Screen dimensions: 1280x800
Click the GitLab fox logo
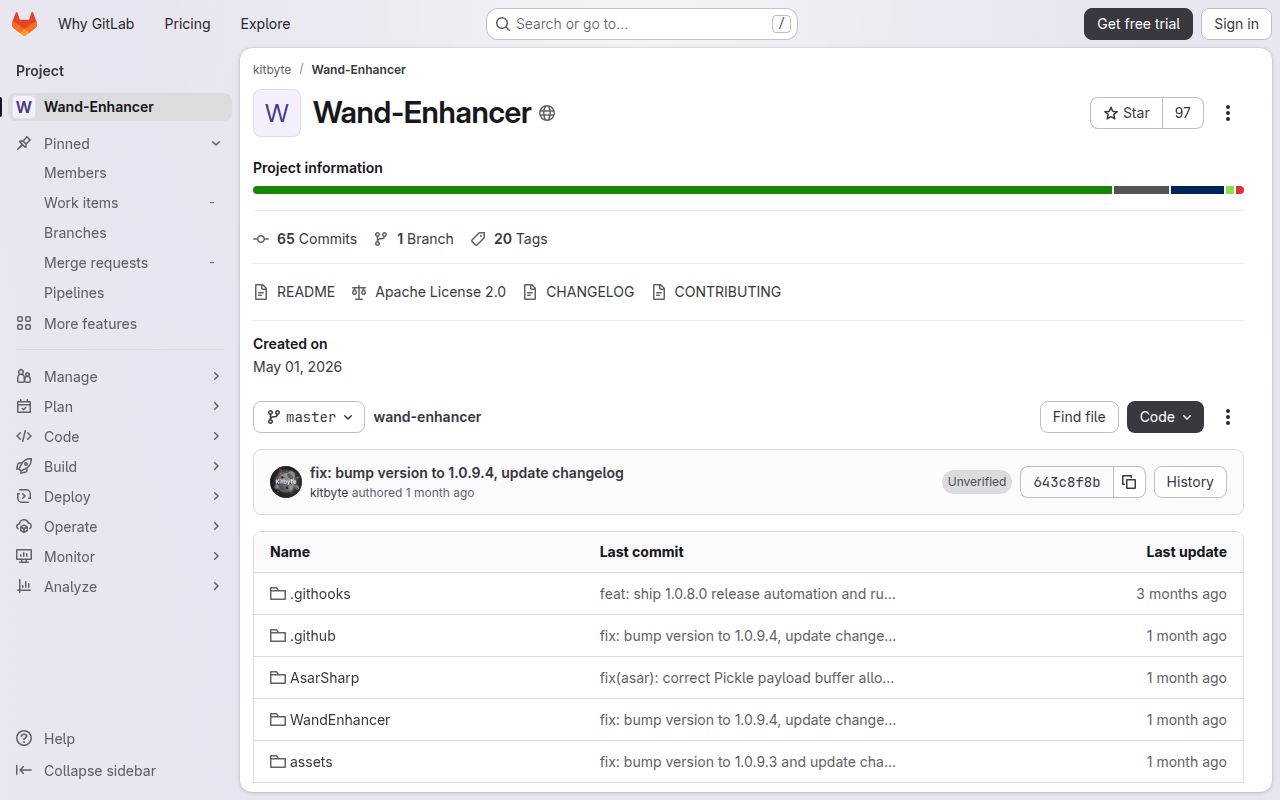point(25,24)
